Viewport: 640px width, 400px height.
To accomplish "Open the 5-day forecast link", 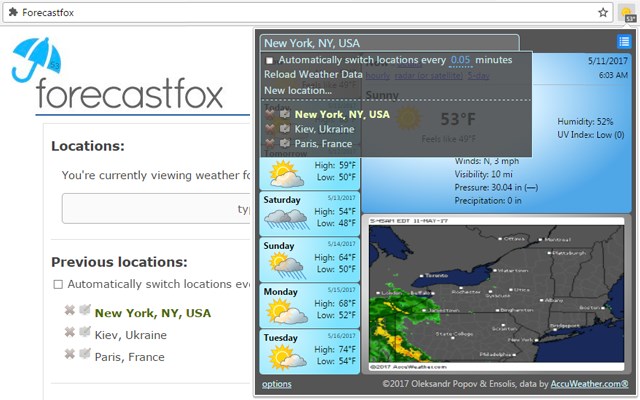I will pos(478,76).
